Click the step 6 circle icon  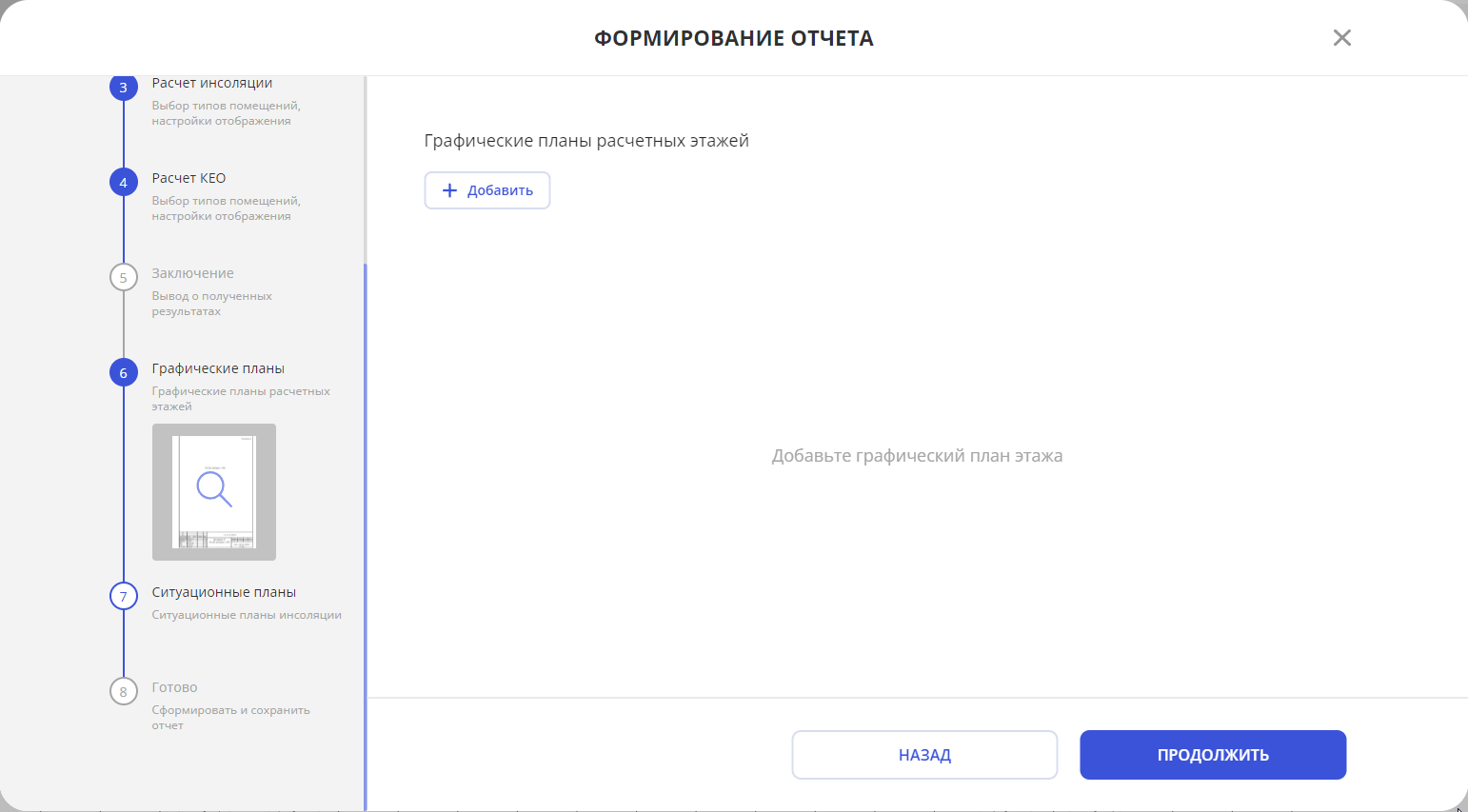(124, 372)
